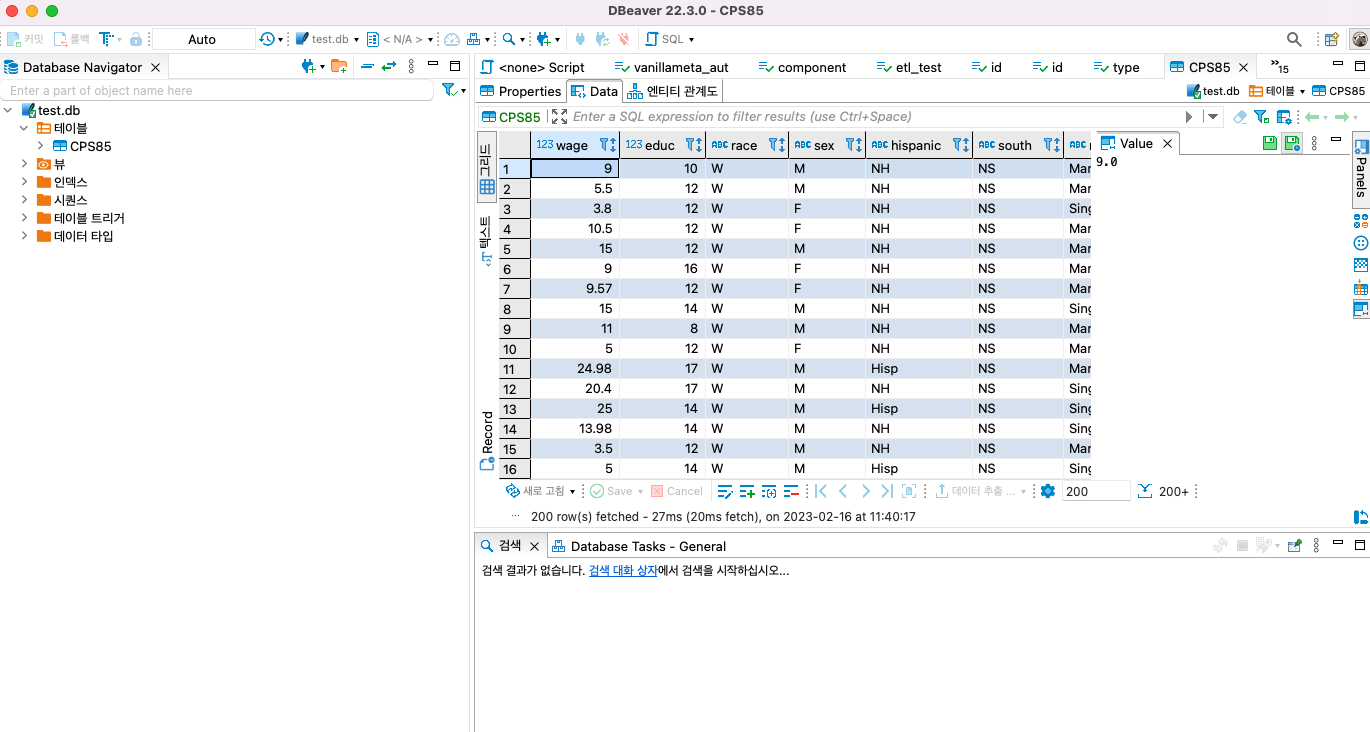Open the dashboard gauge icon in toolbar
This screenshot has width=1370, height=732.
[452, 39]
